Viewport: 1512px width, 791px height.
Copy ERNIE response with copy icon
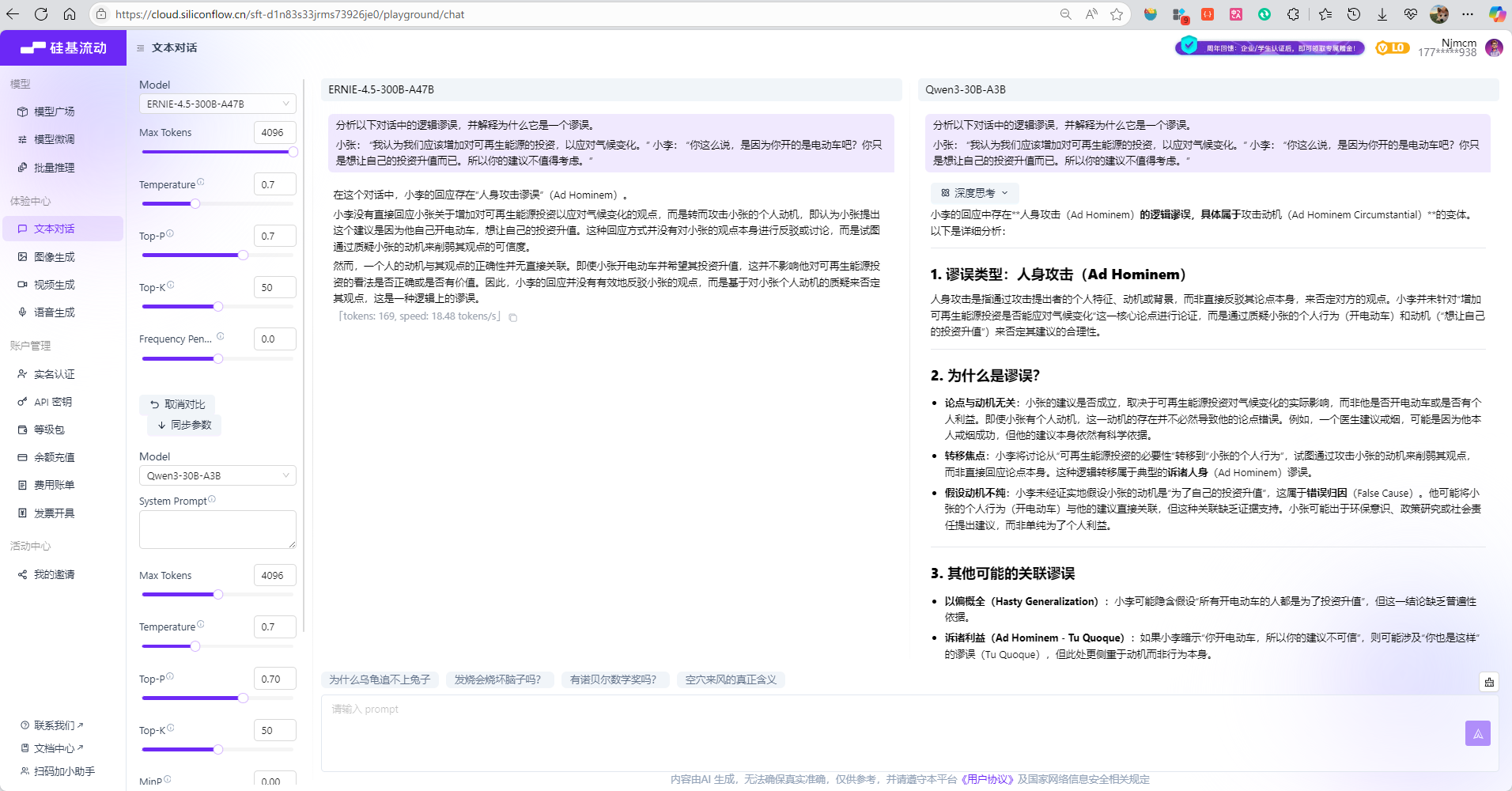pos(513,317)
